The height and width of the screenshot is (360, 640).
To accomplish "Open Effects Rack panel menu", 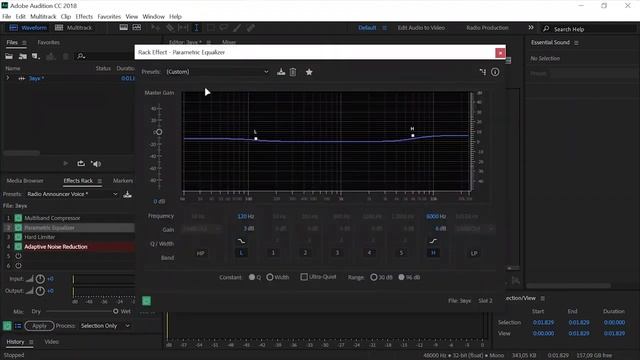I will click(x=100, y=181).
